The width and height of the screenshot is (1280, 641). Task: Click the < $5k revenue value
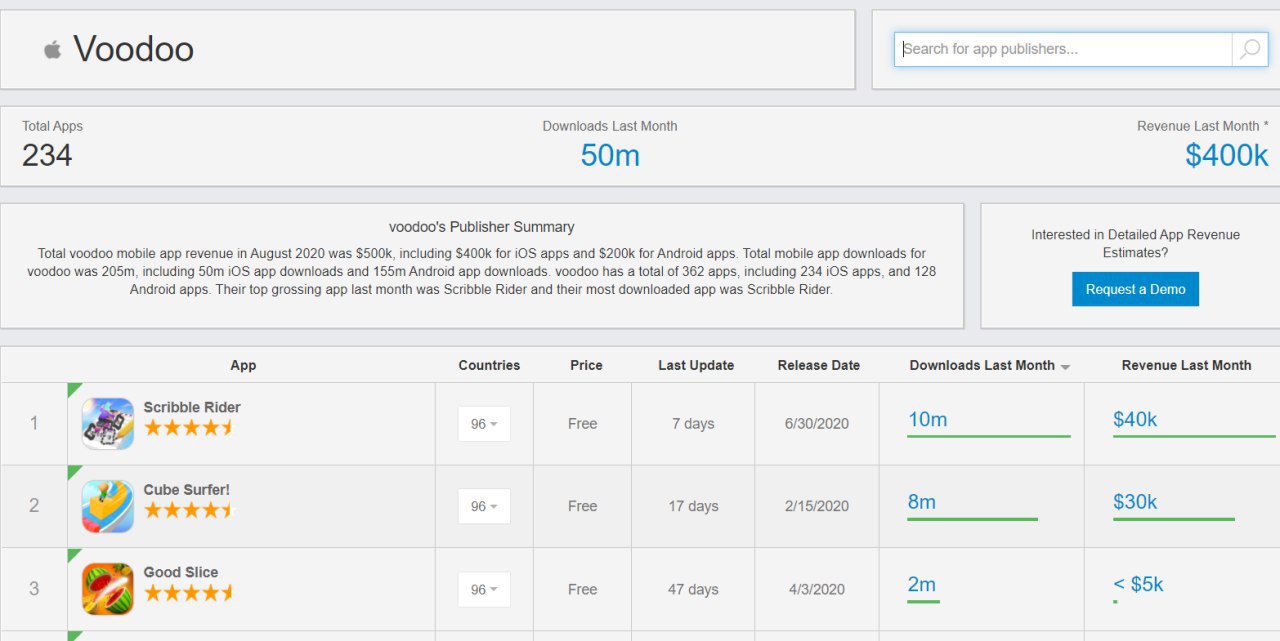pos(1138,585)
